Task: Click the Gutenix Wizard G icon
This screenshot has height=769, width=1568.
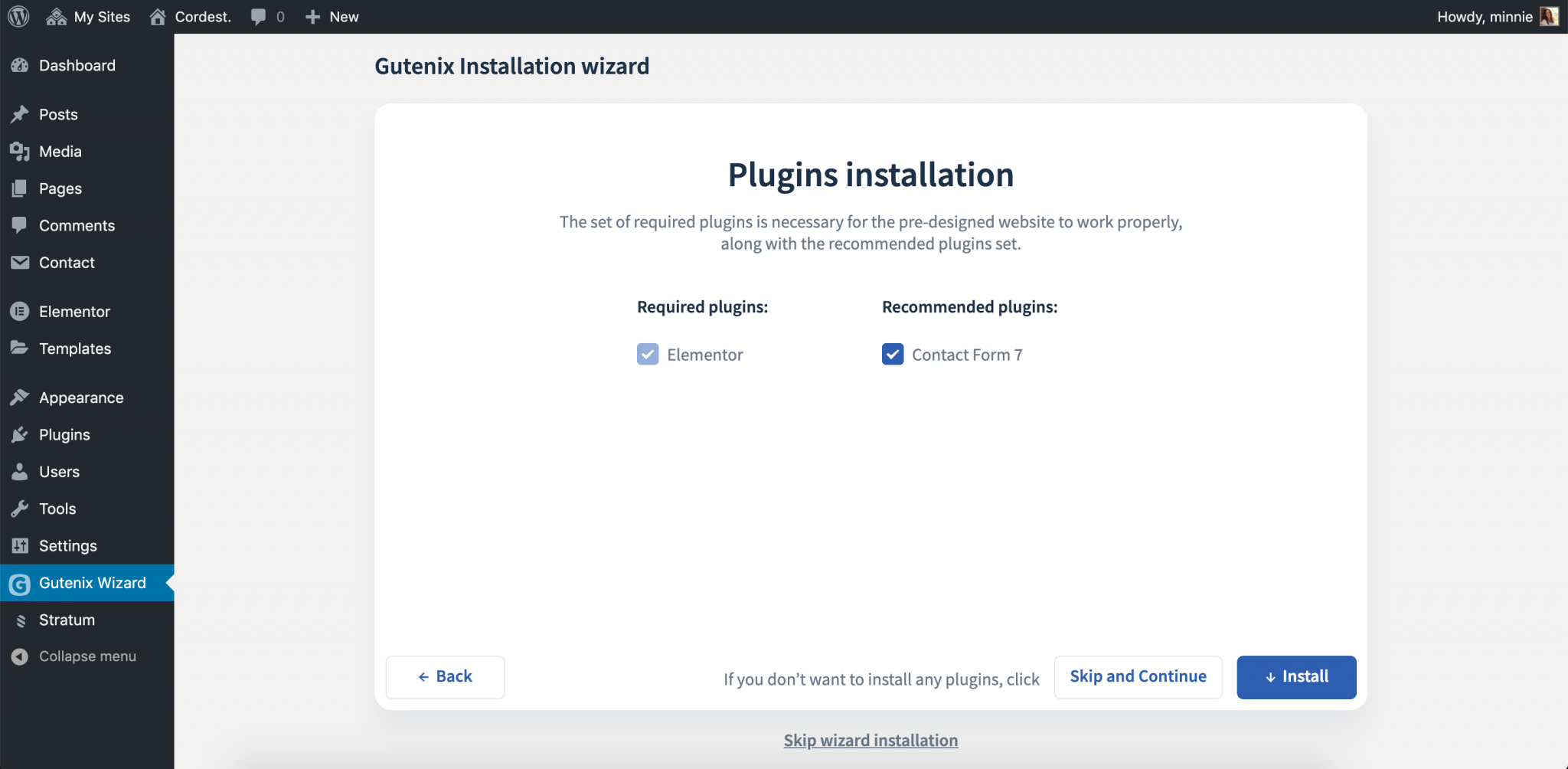Action: 20,584
